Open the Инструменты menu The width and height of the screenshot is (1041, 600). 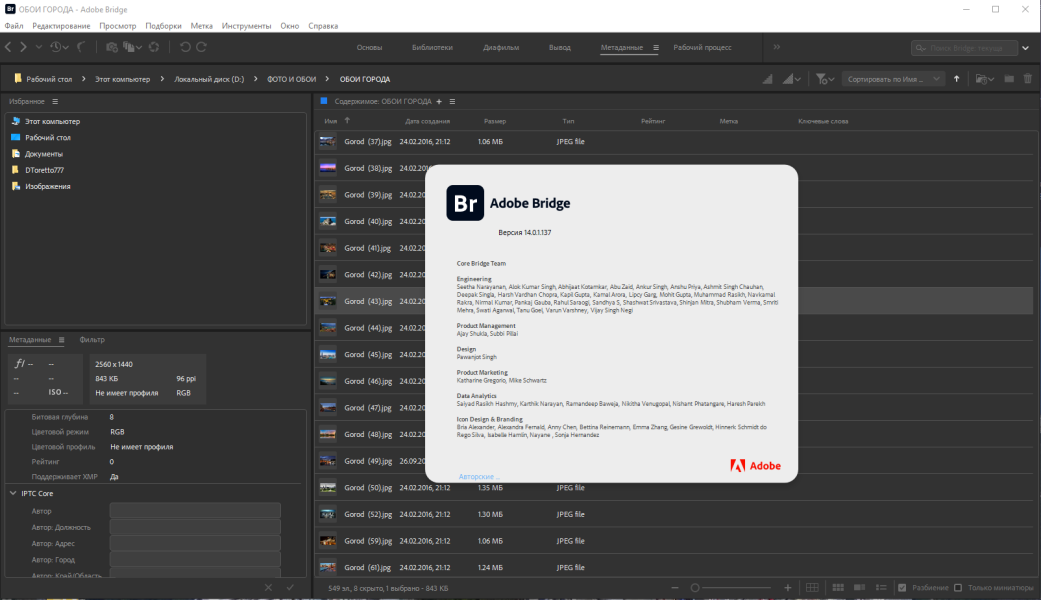coord(246,26)
